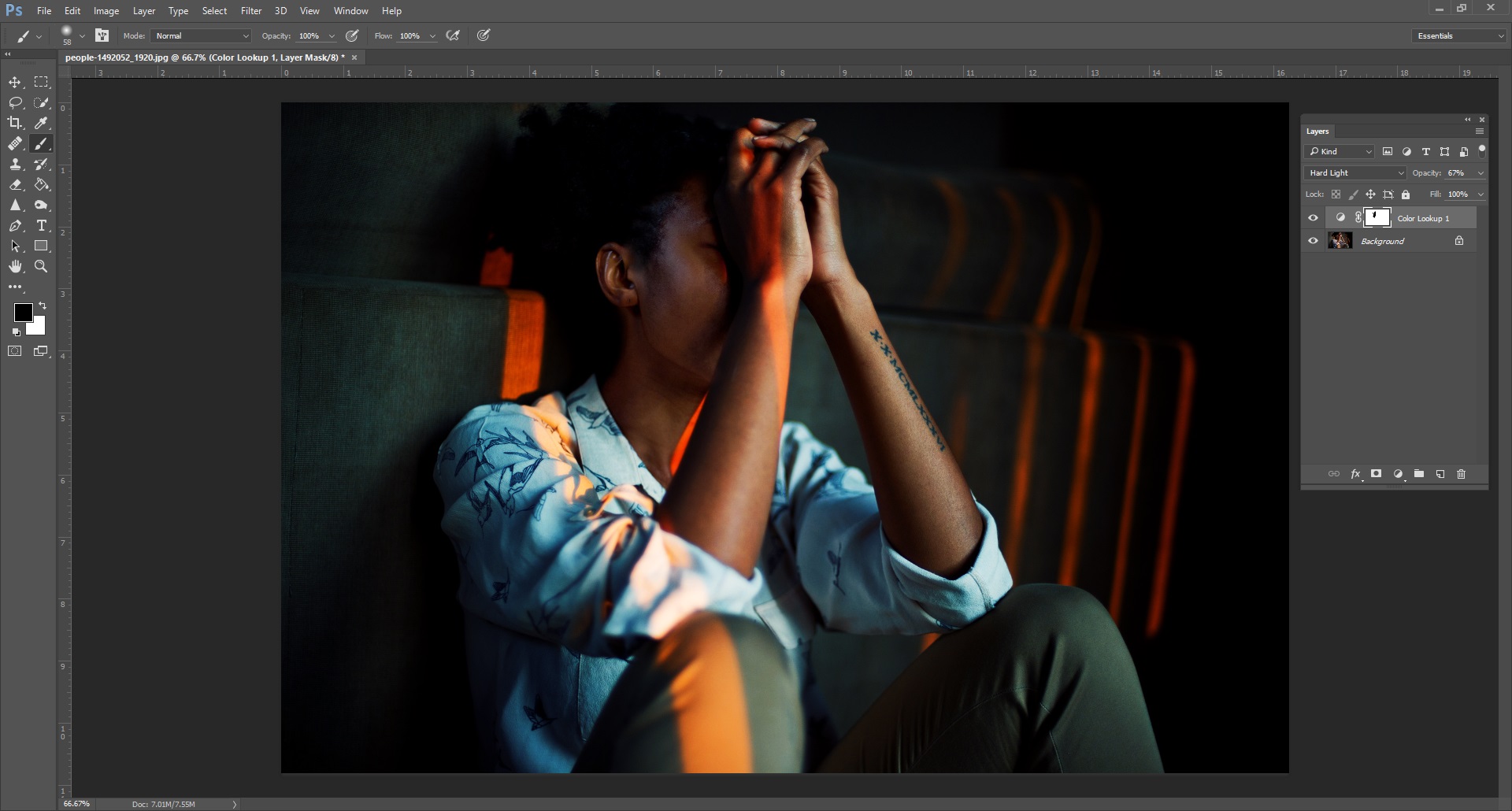The image size is (1512, 811).
Task: Open the brush Mode dropdown set to Normal
Action: [x=202, y=36]
